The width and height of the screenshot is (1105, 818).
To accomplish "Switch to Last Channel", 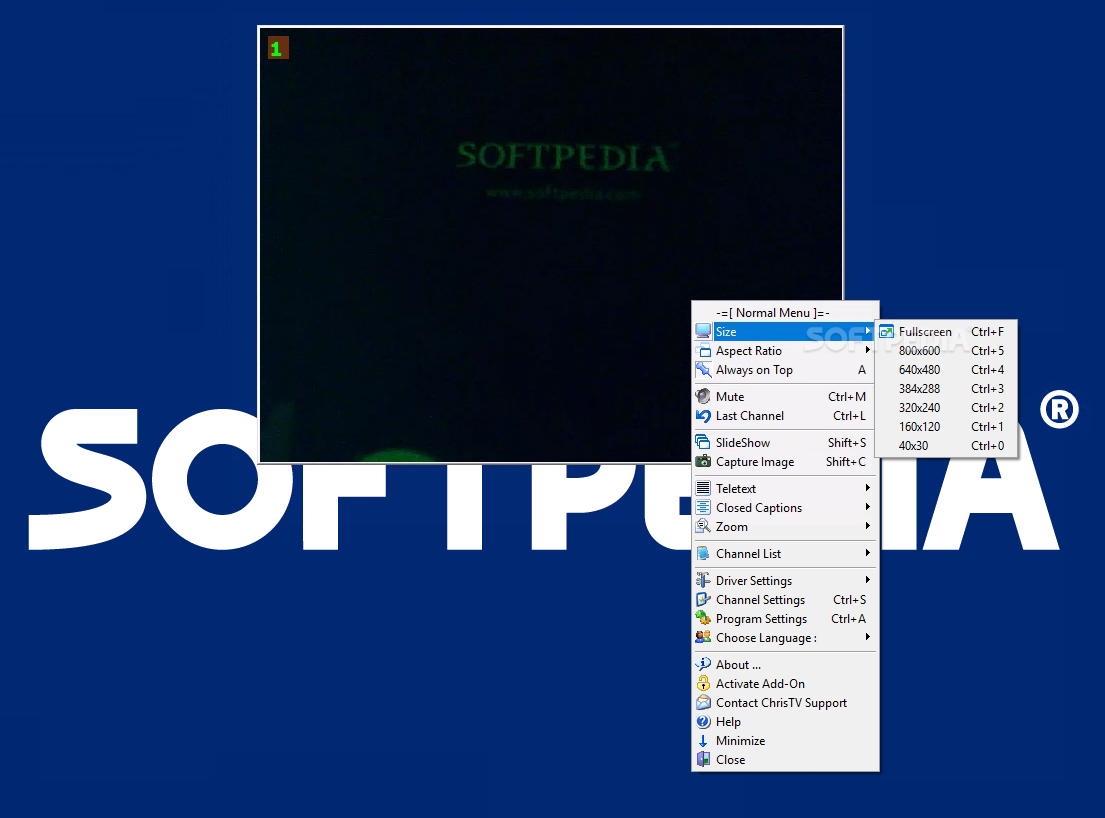I will click(x=785, y=416).
